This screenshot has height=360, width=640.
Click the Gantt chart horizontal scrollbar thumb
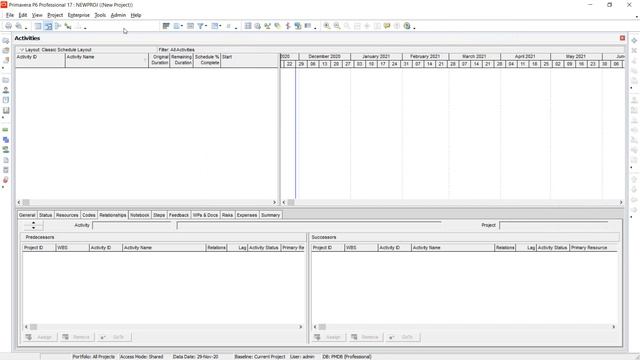(291, 202)
